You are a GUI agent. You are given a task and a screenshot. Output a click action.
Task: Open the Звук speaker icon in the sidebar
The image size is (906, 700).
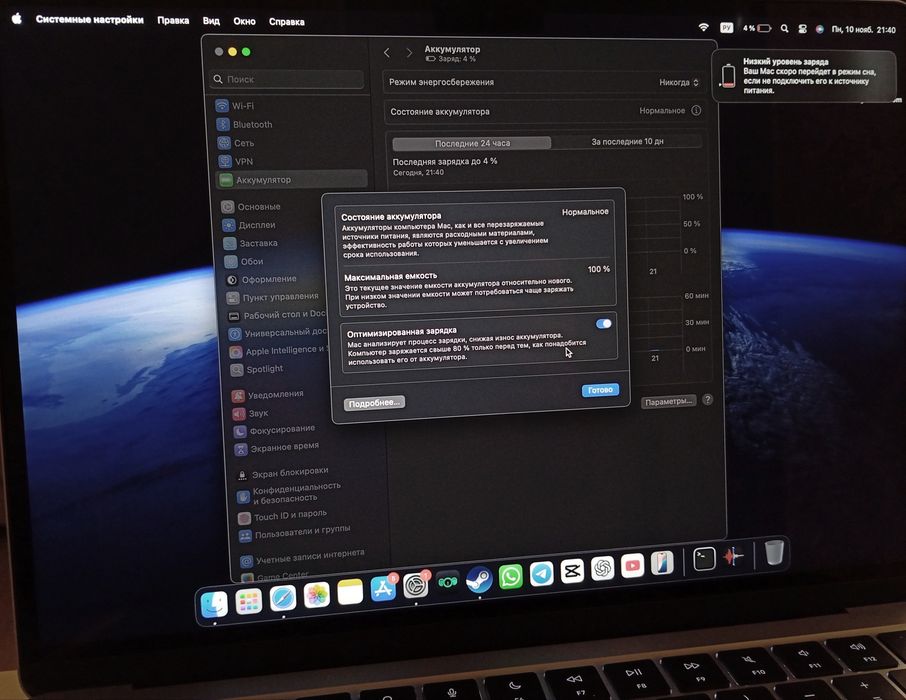[239, 414]
